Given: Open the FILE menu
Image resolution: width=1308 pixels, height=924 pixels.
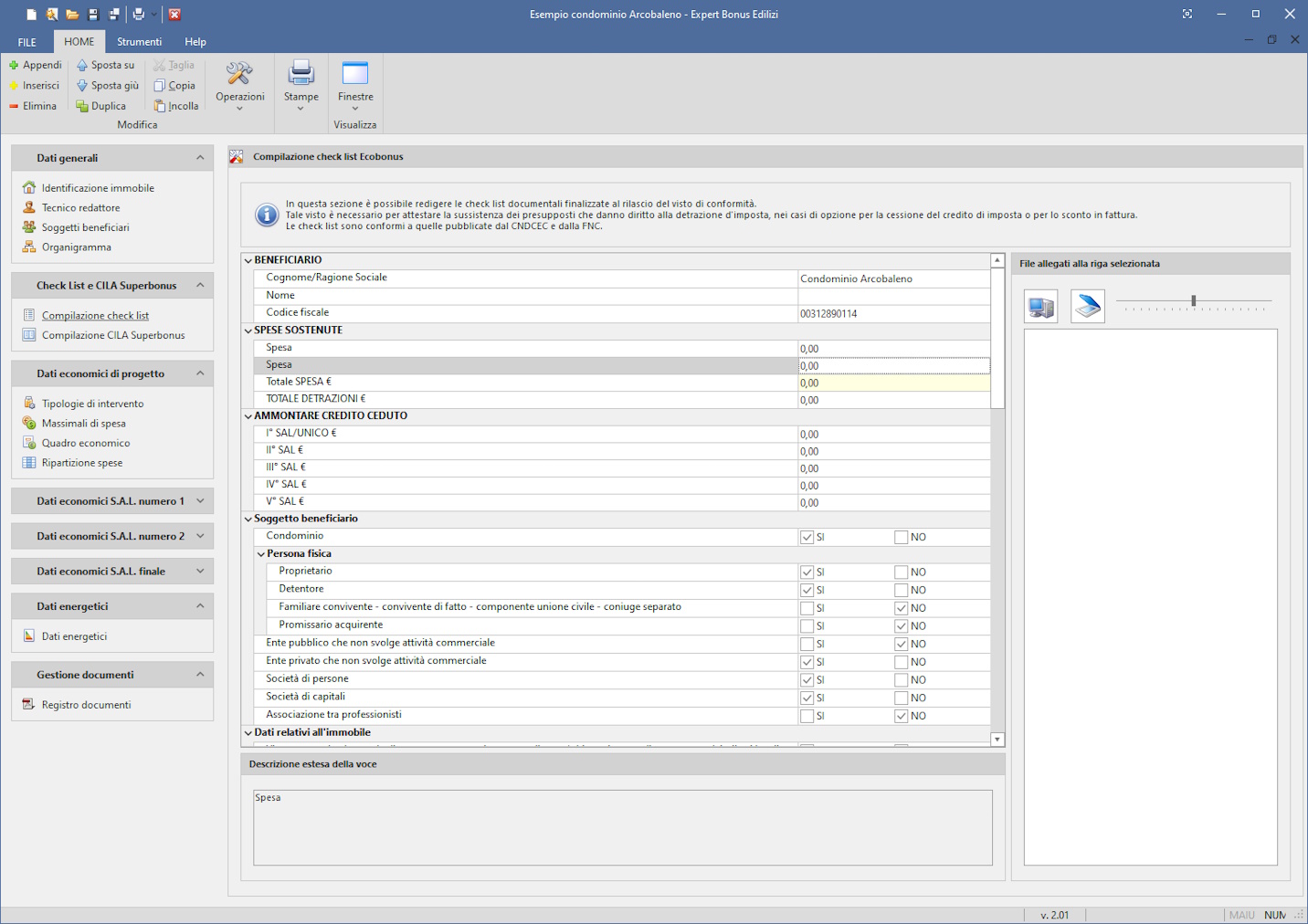Looking at the screenshot, I should pyautogui.click(x=27, y=42).
